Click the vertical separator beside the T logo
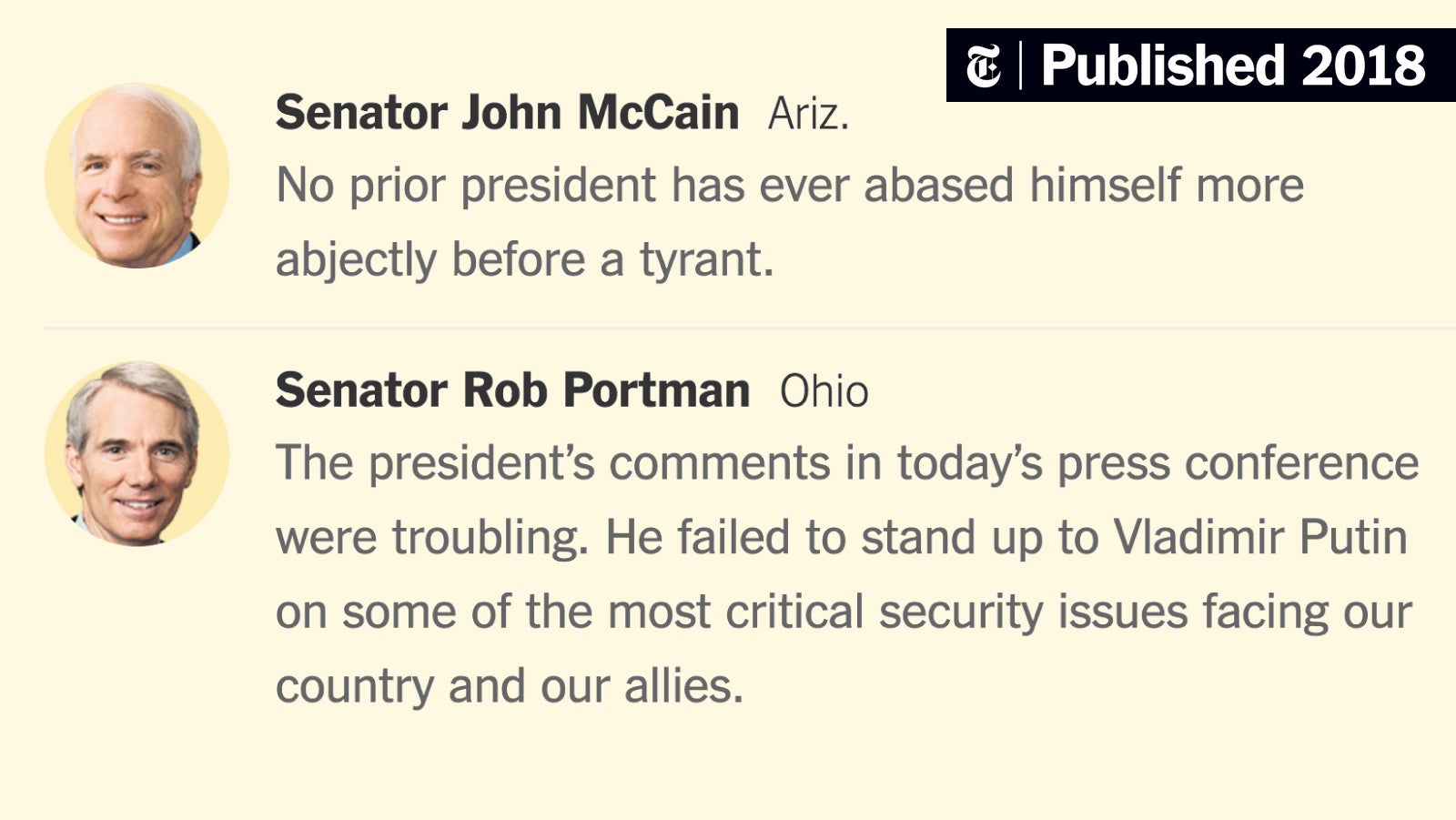Screen dimensions: 1456x820 point(1021,66)
